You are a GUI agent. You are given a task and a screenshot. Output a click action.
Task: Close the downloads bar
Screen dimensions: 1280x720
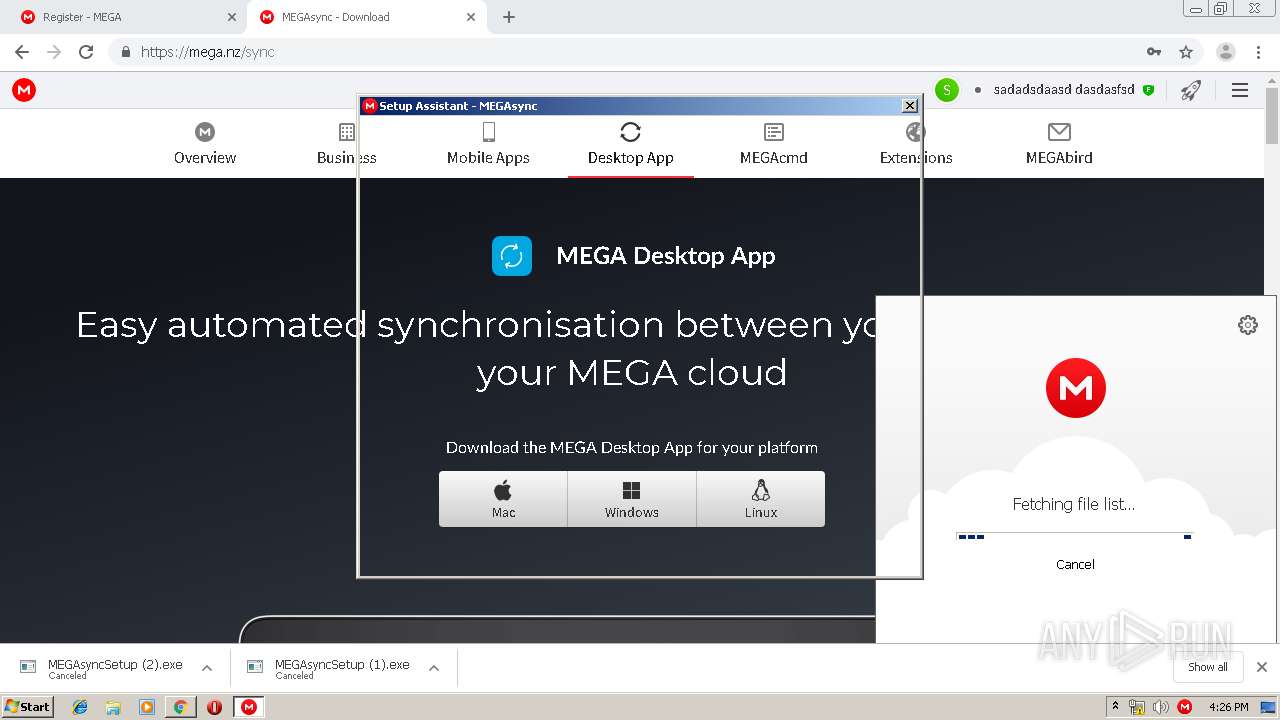[1261, 667]
